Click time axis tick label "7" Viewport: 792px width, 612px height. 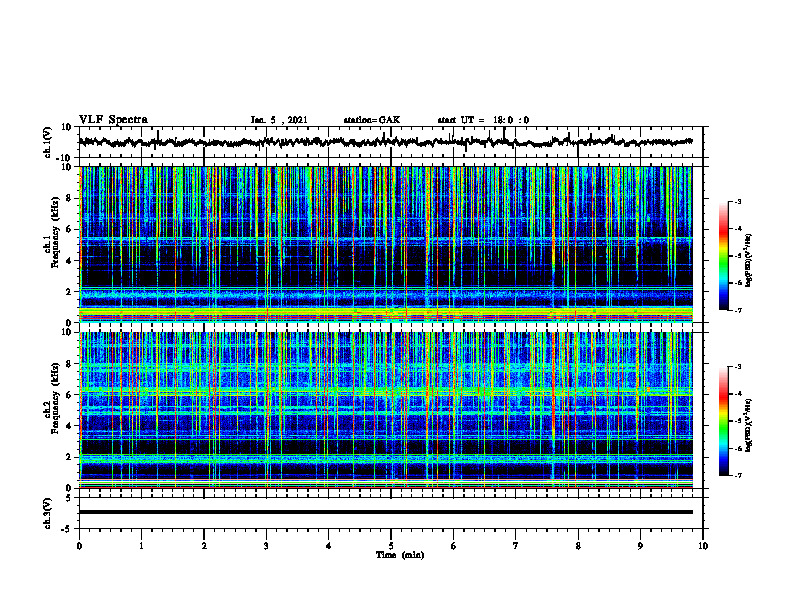pyautogui.click(x=516, y=546)
